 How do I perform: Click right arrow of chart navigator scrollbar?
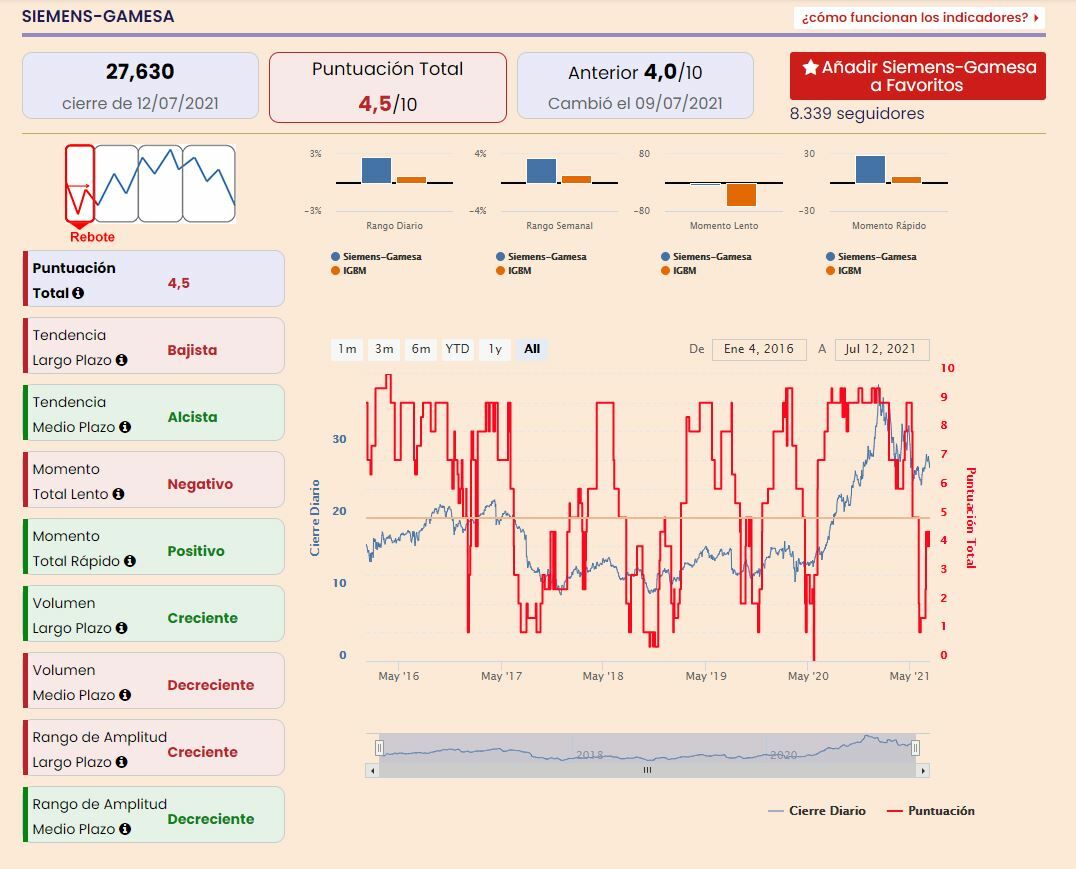[923, 771]
